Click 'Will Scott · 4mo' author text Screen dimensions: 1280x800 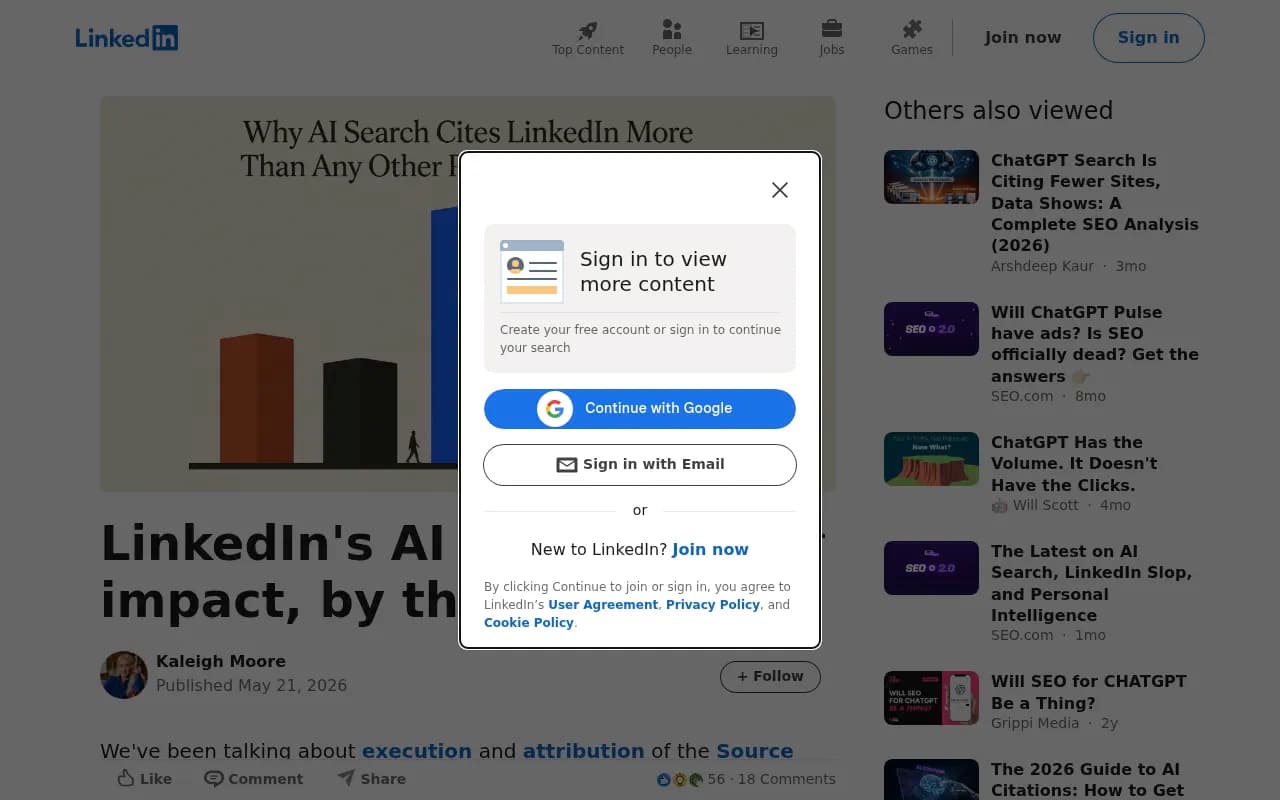click(1061, 505)
